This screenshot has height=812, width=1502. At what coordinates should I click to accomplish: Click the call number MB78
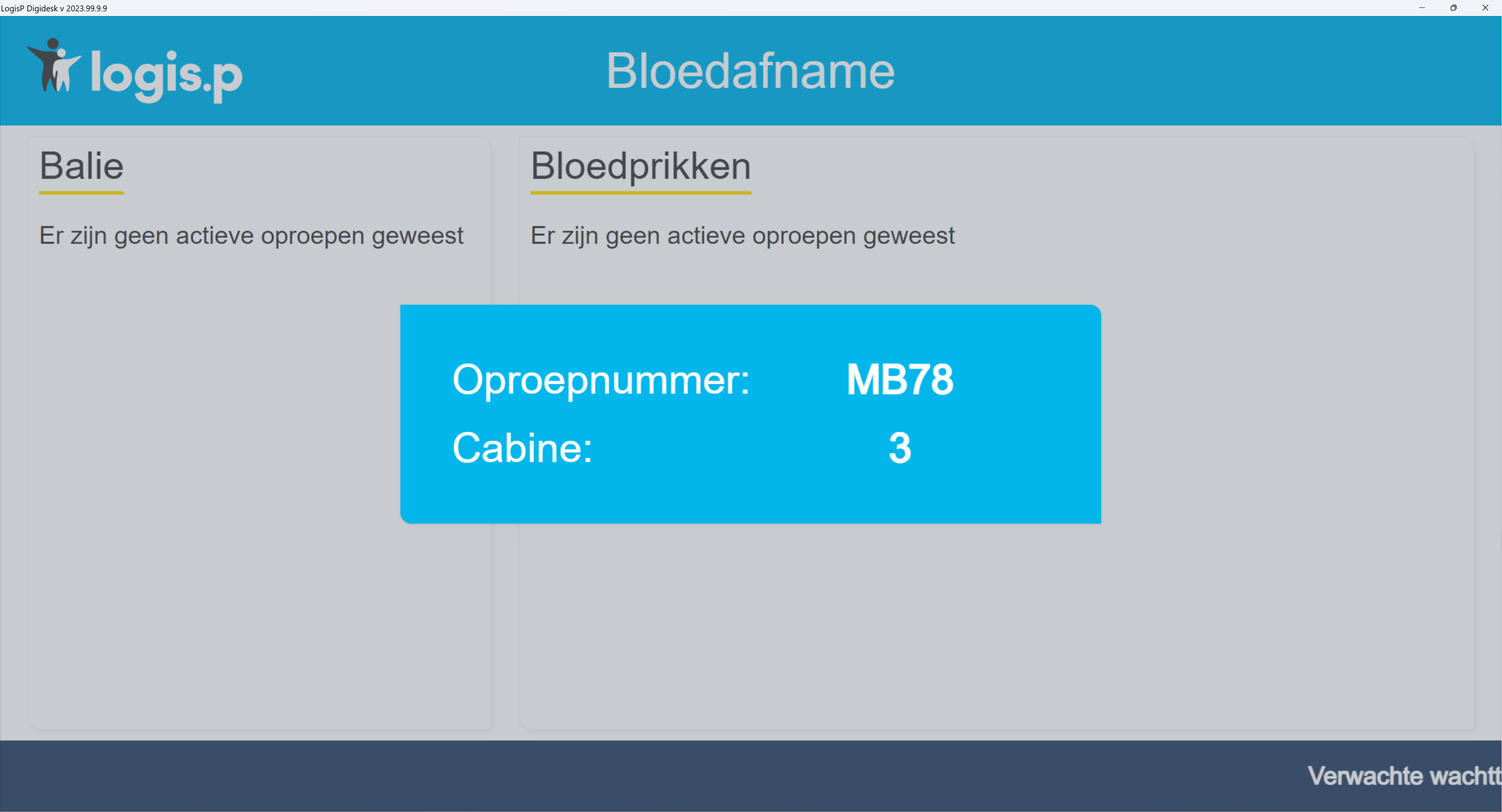(899, 380)
